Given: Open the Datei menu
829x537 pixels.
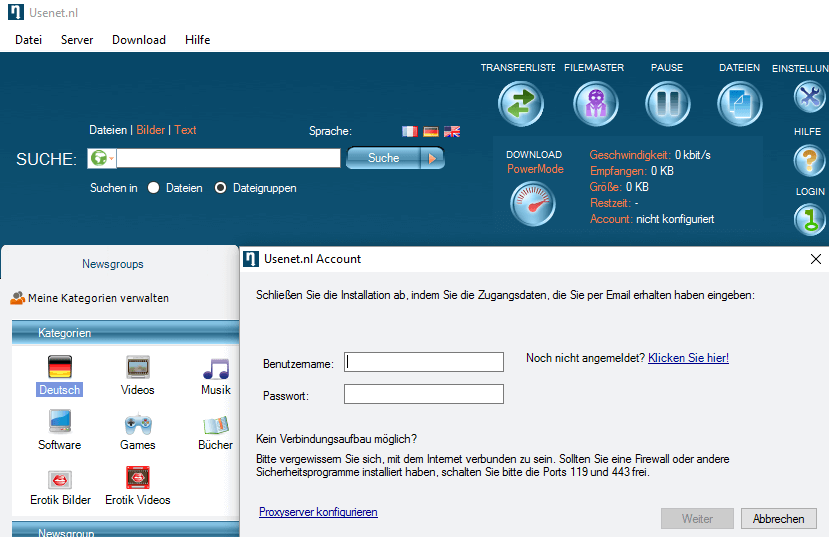Looking at the screenshot, I should coord(29,40).
